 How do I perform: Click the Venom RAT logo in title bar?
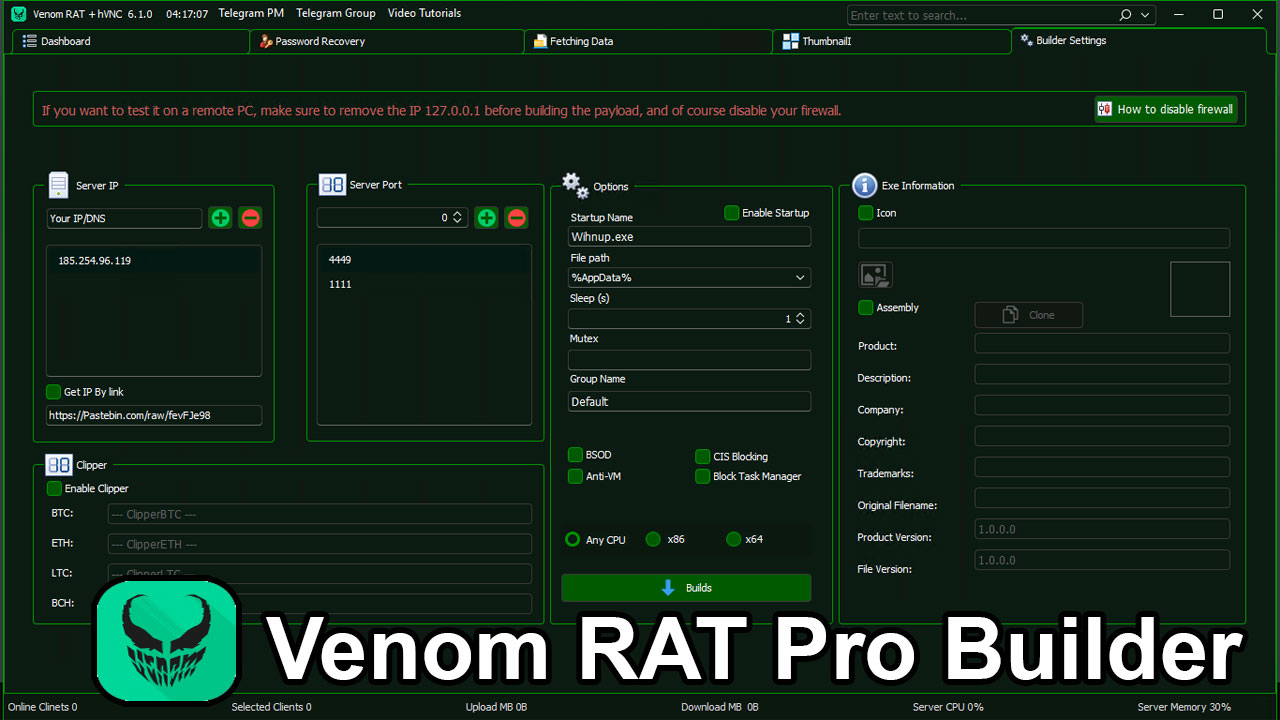[18, 14]
